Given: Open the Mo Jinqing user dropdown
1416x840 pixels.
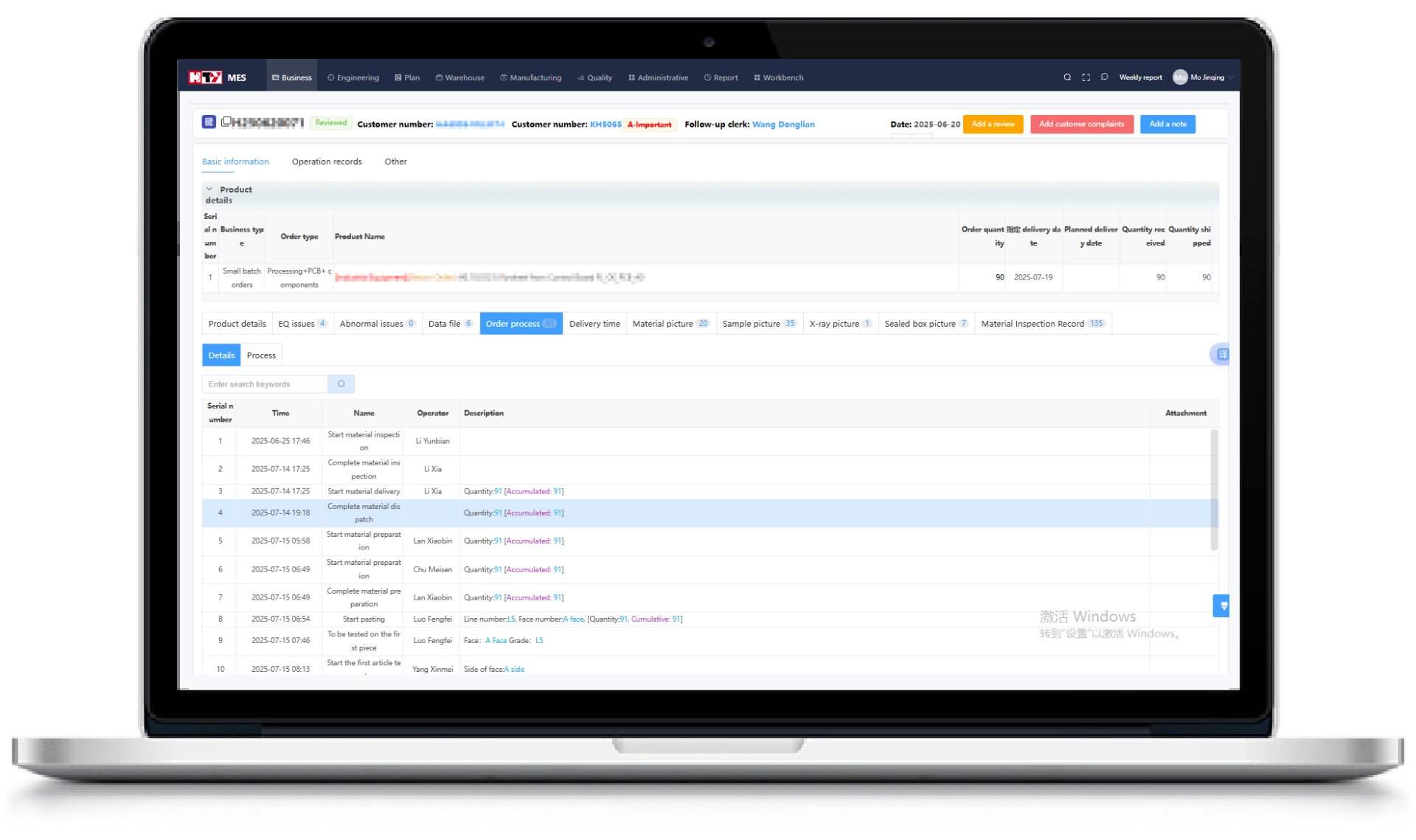Looking at the screenshot, I should 1206,77.
